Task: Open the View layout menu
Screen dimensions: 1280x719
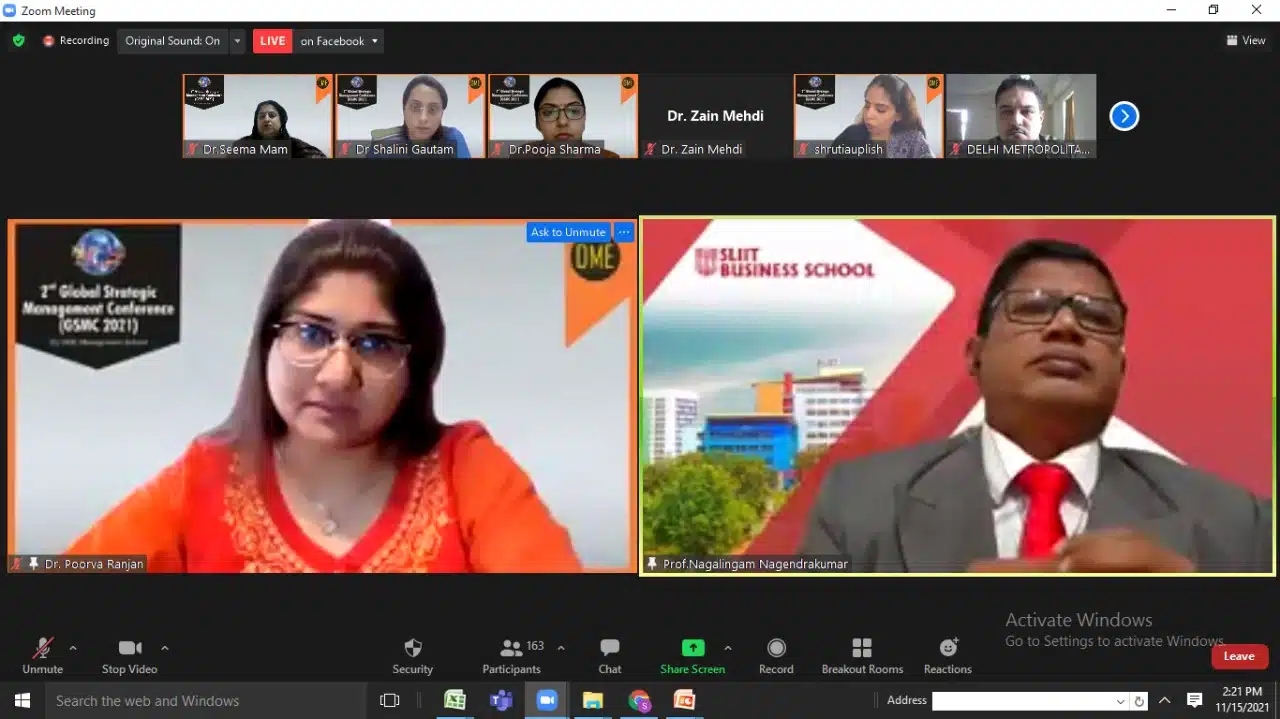Action: pos(1246,41)
